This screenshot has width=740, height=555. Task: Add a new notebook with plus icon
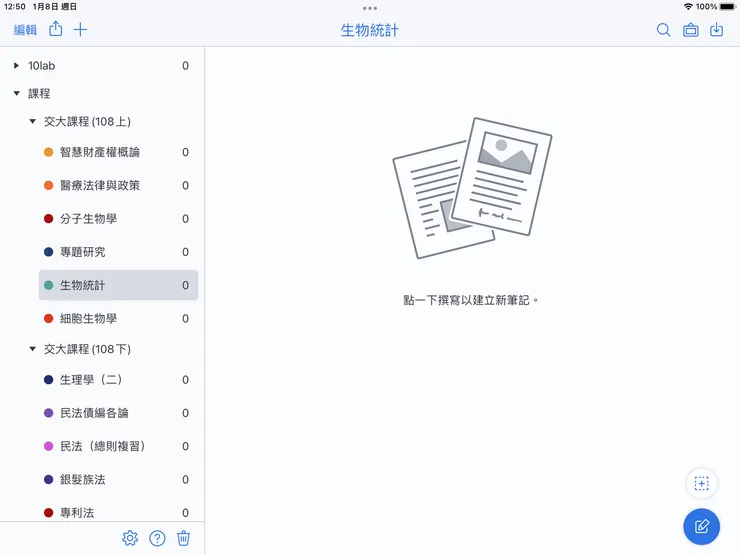(80, 29)
